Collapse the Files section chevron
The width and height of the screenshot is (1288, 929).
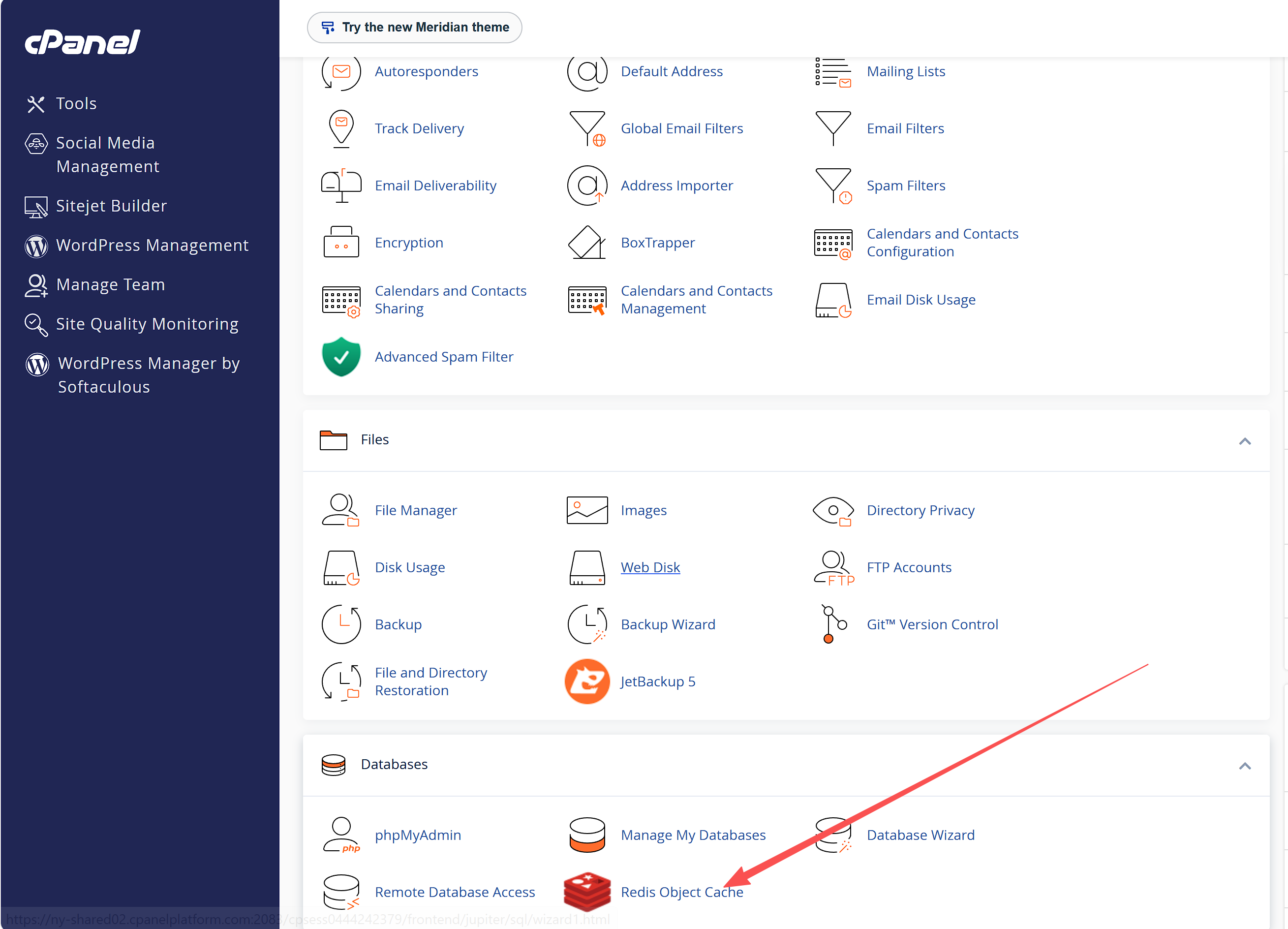[x=1245, y=441]
